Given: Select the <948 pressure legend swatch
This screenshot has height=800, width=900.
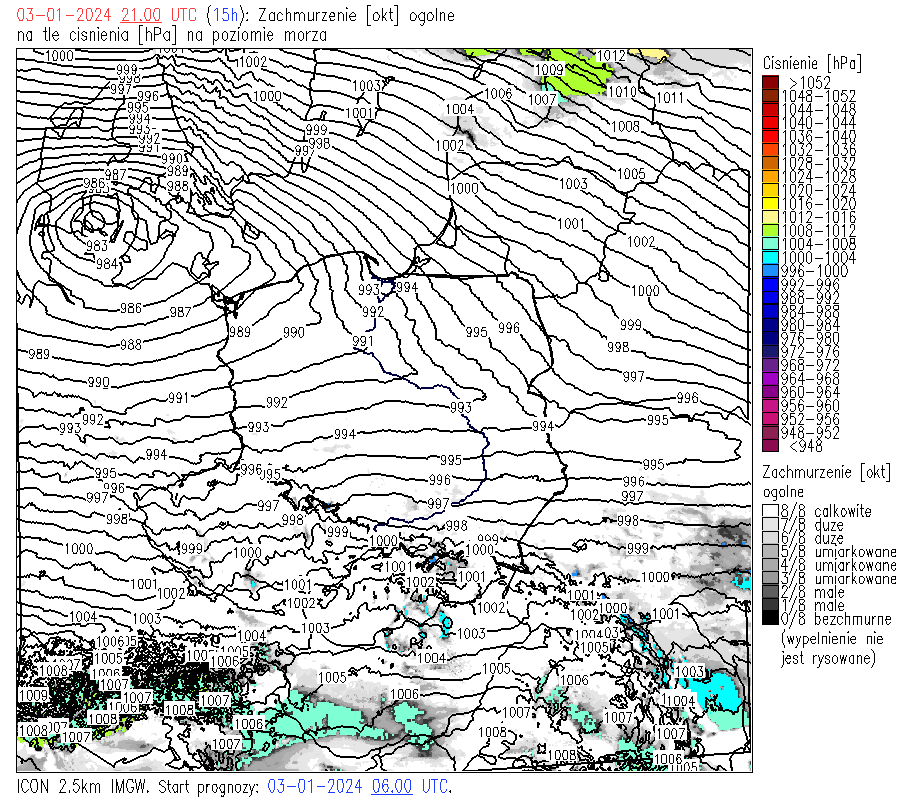Looking at the screenshot, I should click(770, 446).
